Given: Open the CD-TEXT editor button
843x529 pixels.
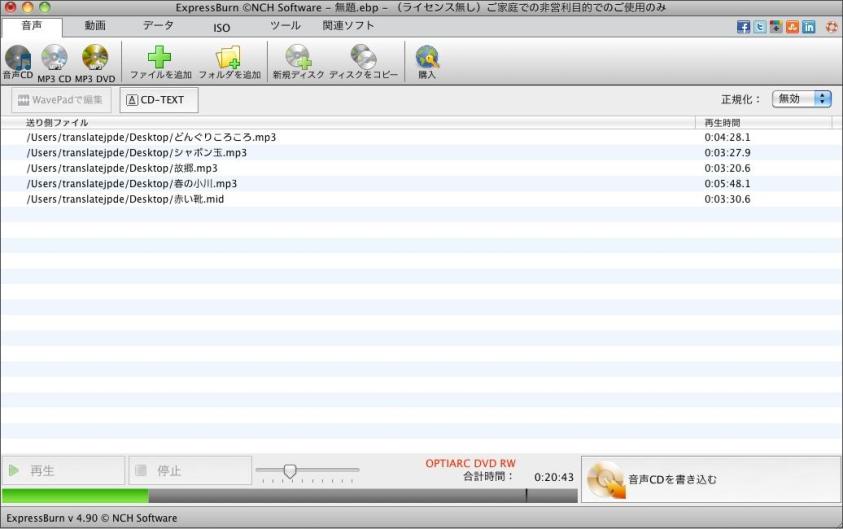Looking at the screenshot, I should click(x=159, y=100).
